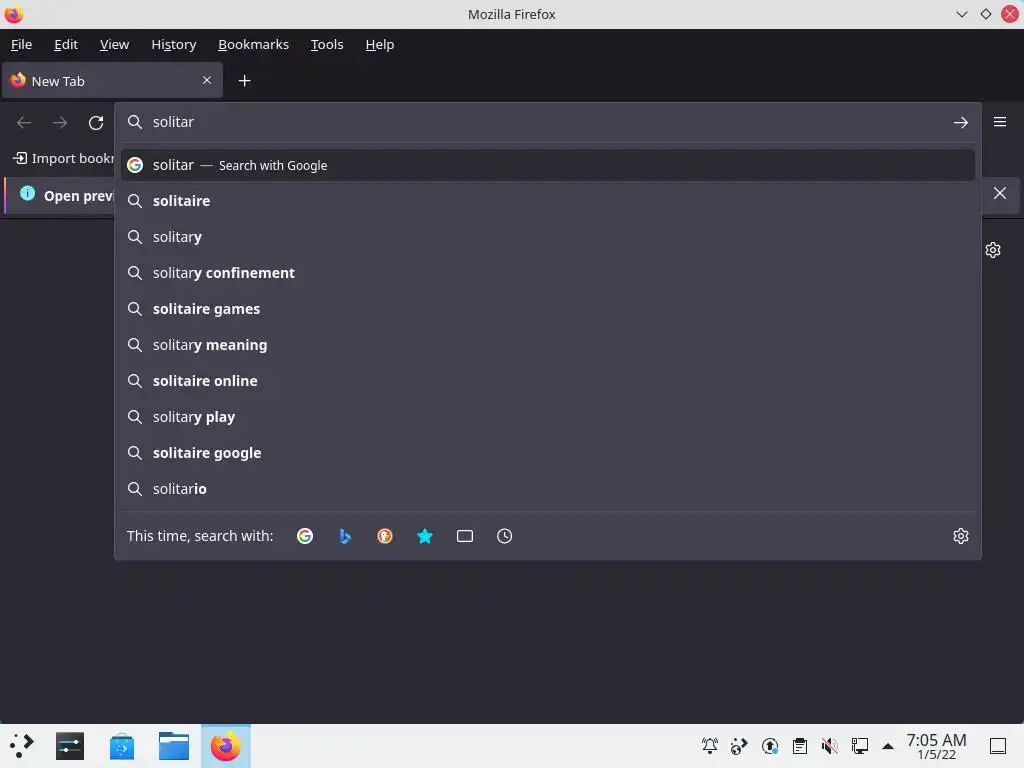Pick the 'solitaire' suggestion
Screen dimensions: 1024x768
(x=547, y=201)
